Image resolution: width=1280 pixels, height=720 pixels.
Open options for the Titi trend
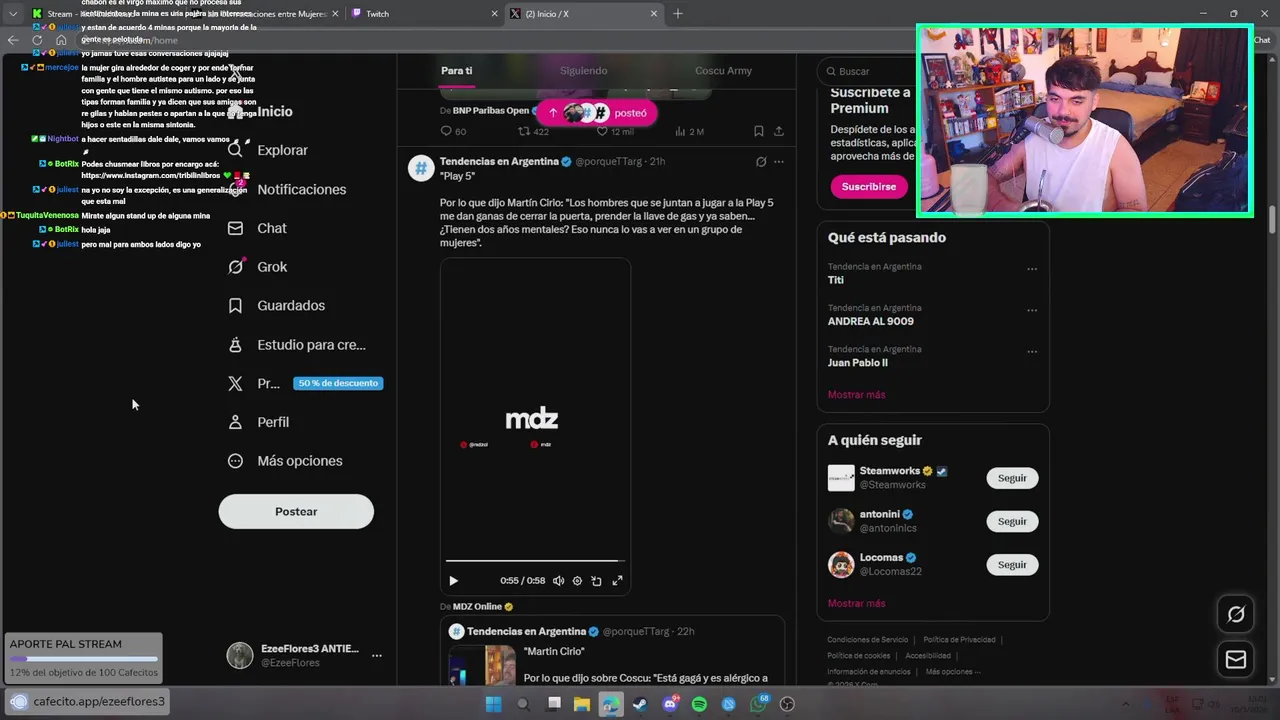tap(1032, 269)
